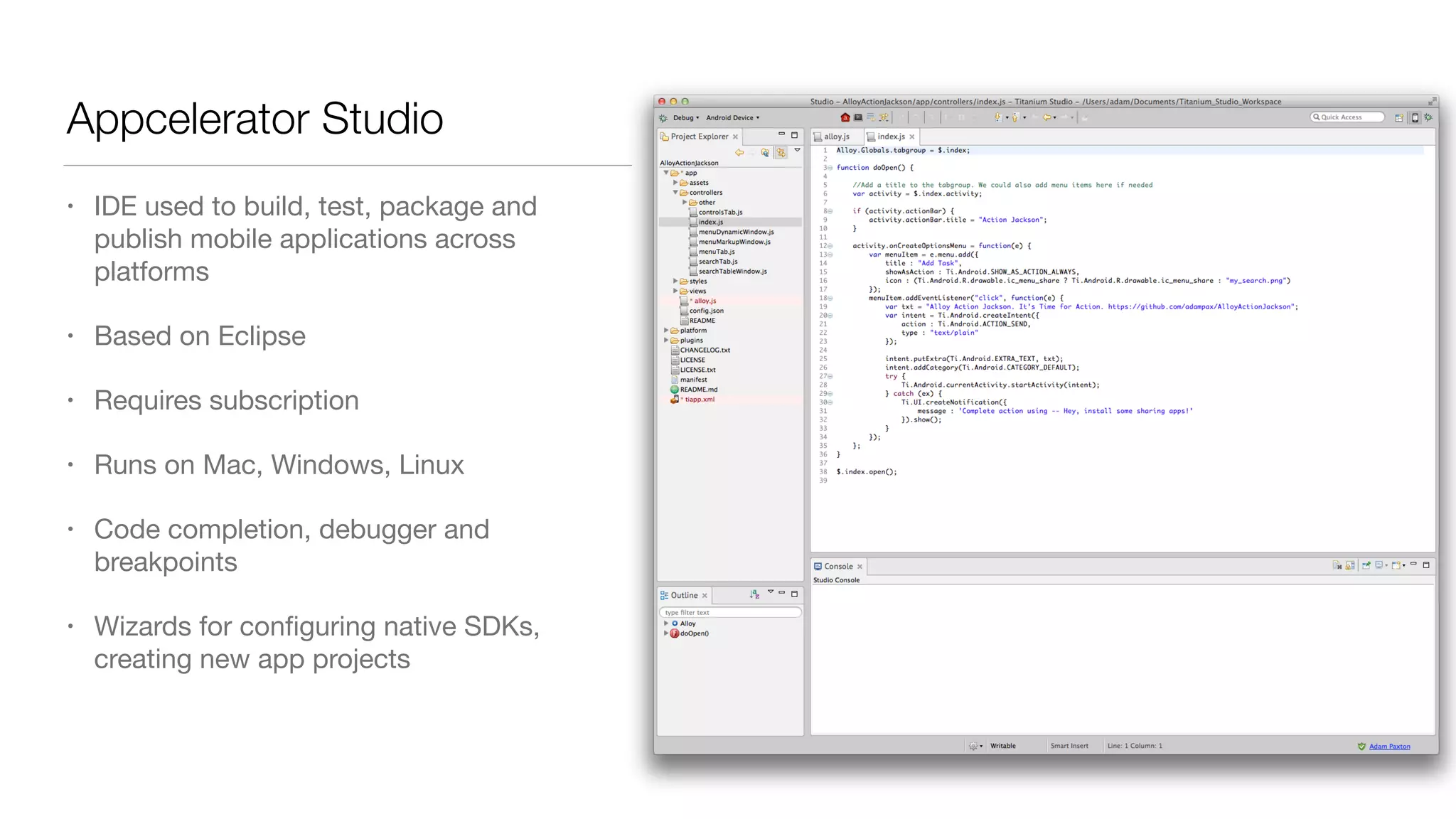This screenshot has height=819, width=1456.
Task: Click the Project Explorer back arrow icon
Action: 739,153
